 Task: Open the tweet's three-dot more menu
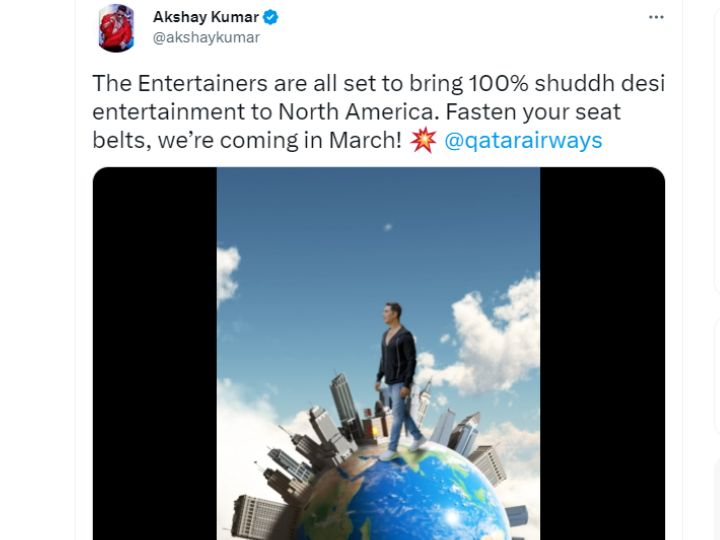[656, 17]
